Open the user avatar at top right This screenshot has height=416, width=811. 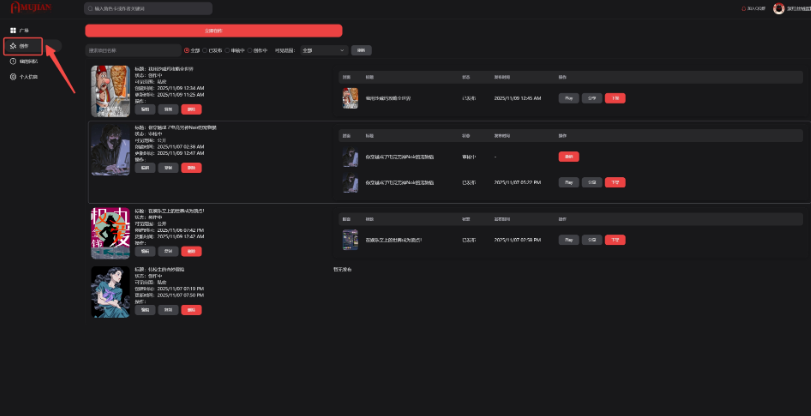[777, 8]
